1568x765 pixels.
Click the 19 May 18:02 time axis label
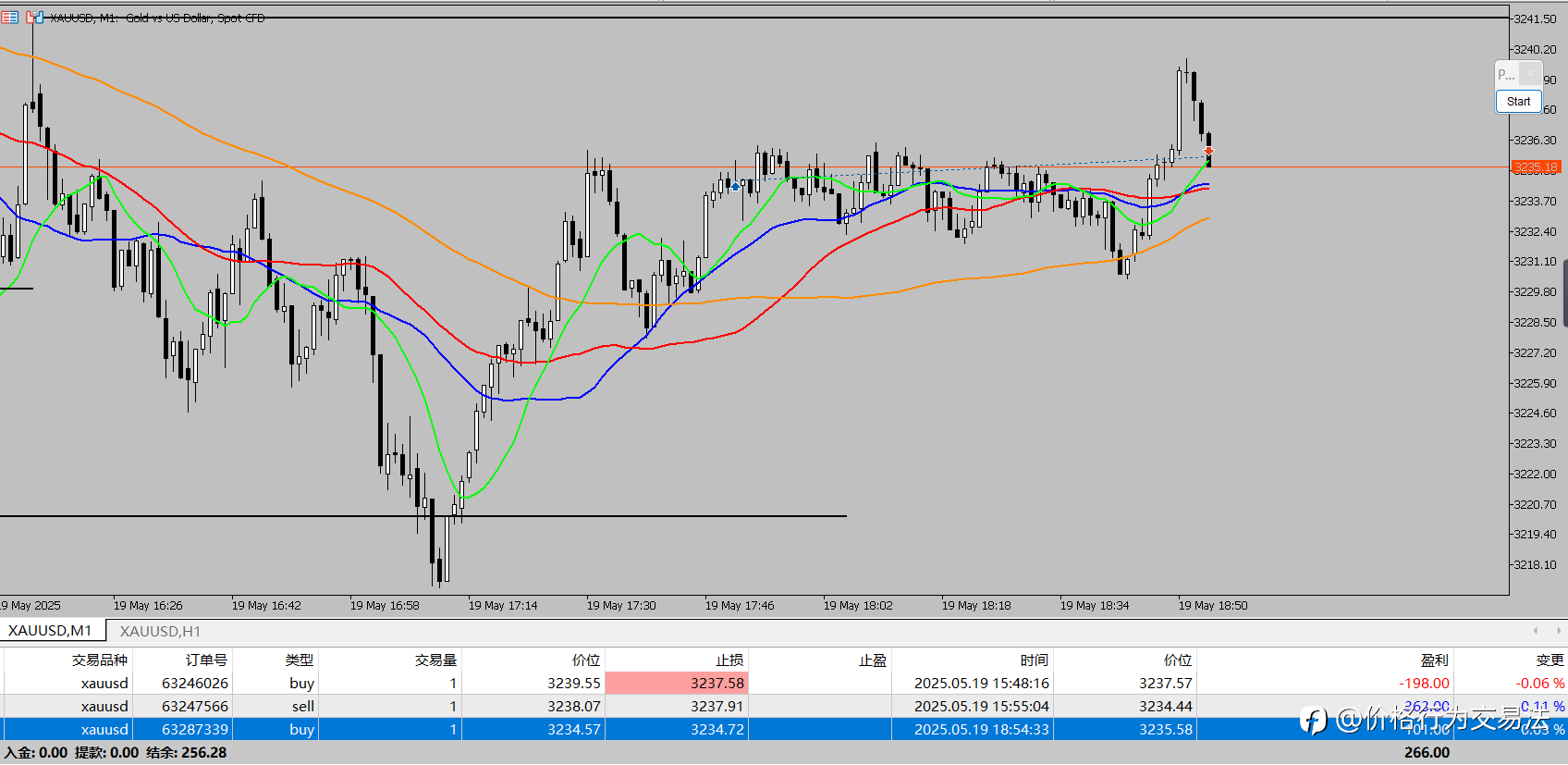point(858,606)
